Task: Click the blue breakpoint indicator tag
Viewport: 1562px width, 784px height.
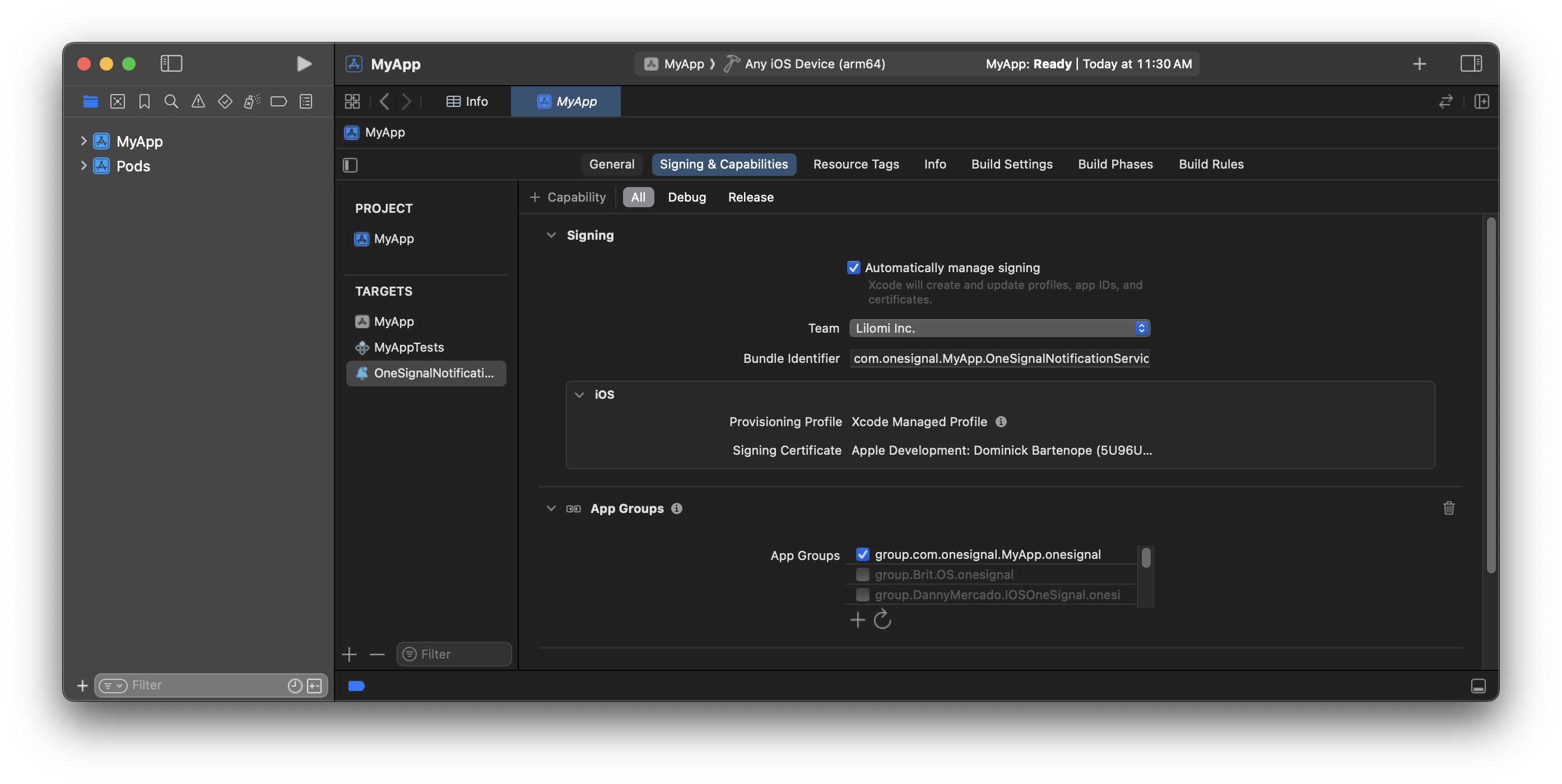Action: tap(356, 685)
